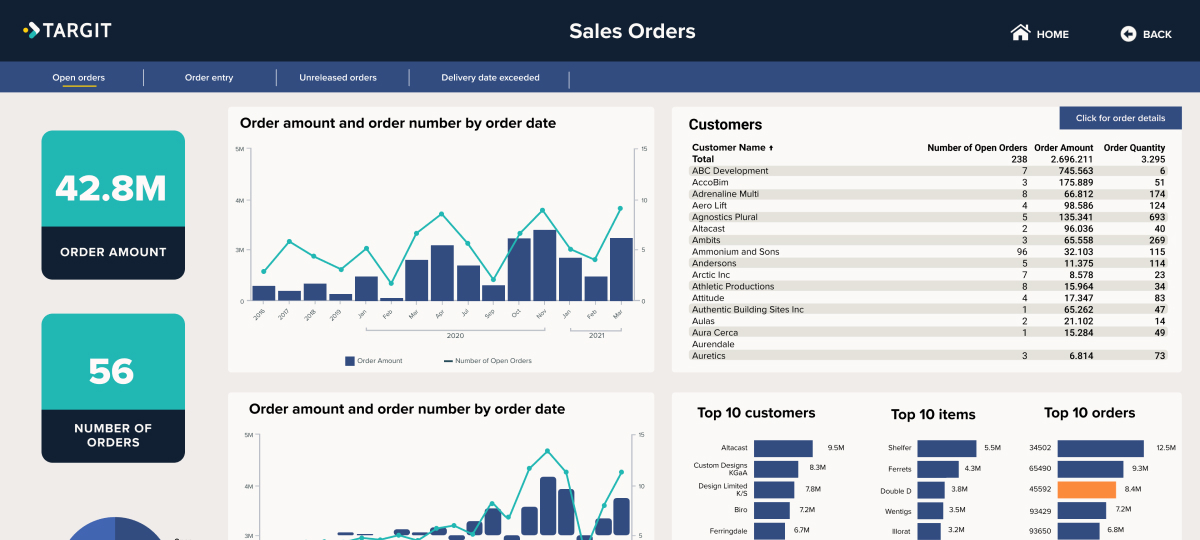The image size is (1200, 540).
Task: Click the Top 10 customers heading
Action: pos(756,413)
